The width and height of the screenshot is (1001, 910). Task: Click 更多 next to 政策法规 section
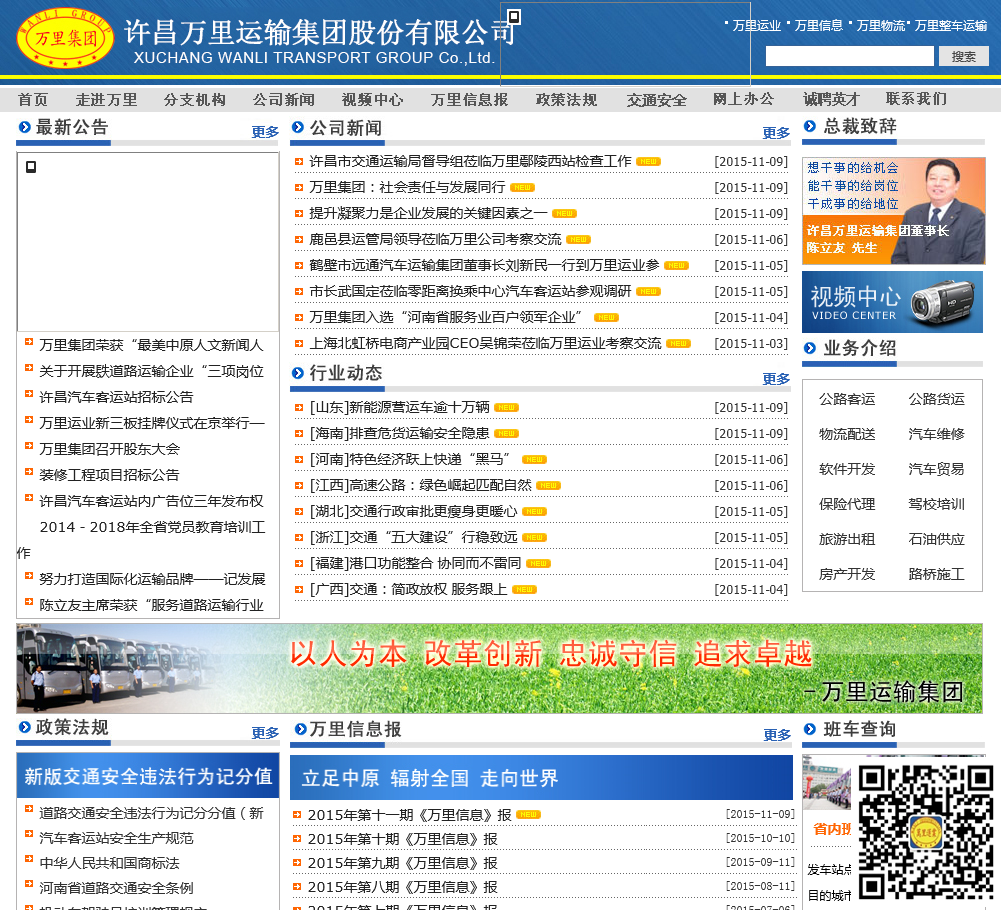pyautogui.click(x=265, y=732)
